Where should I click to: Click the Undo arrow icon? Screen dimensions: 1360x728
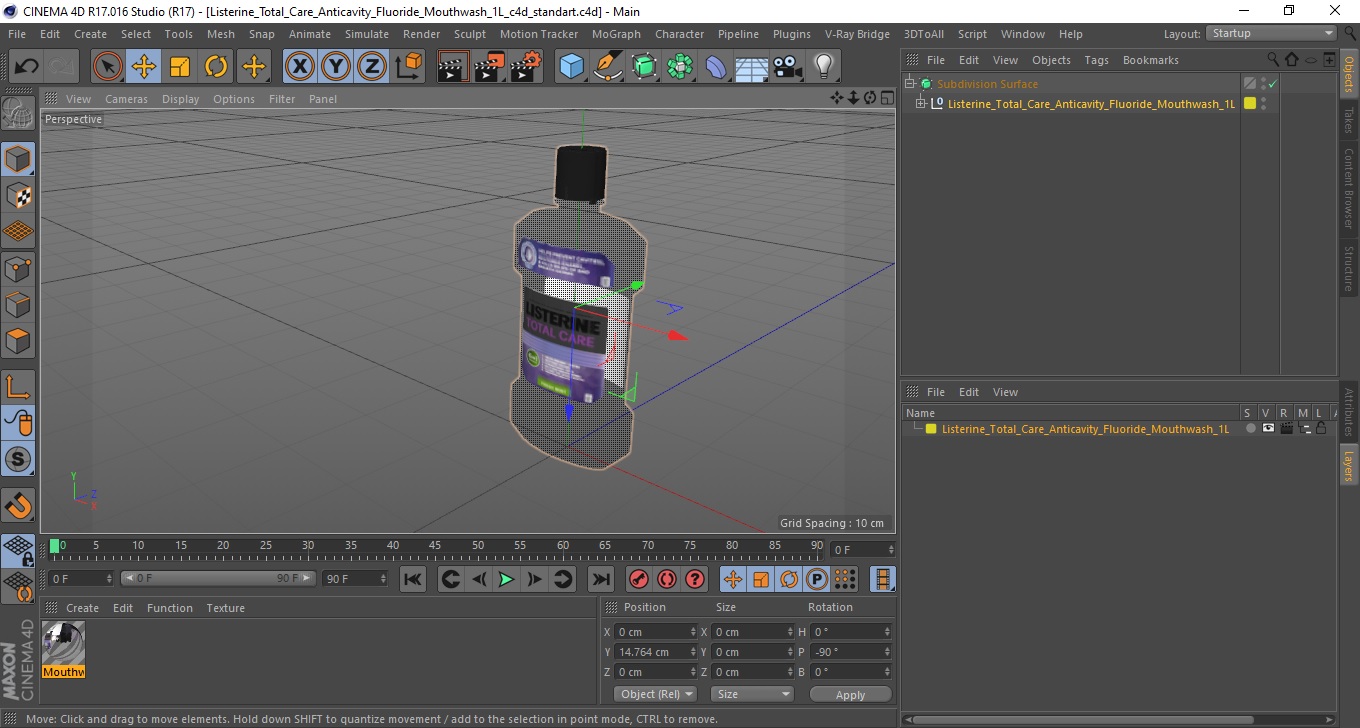pos(26,67)
